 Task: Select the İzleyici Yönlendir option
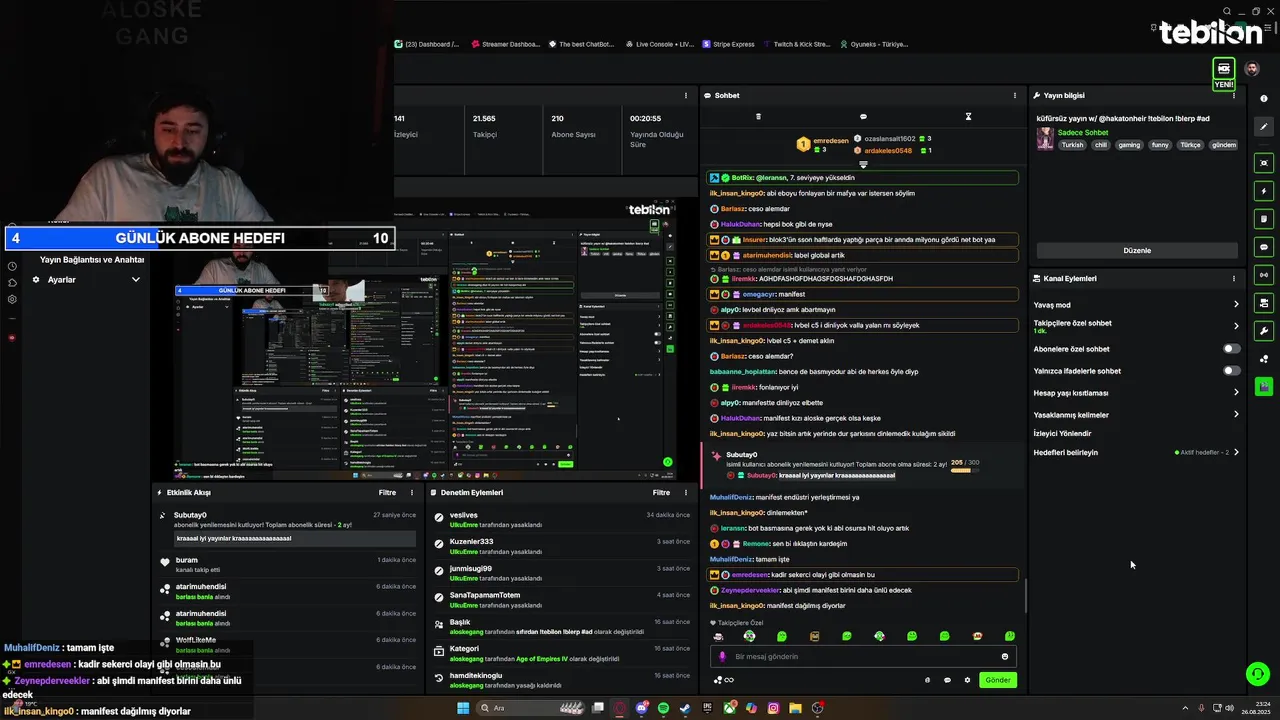[1062, 433]
